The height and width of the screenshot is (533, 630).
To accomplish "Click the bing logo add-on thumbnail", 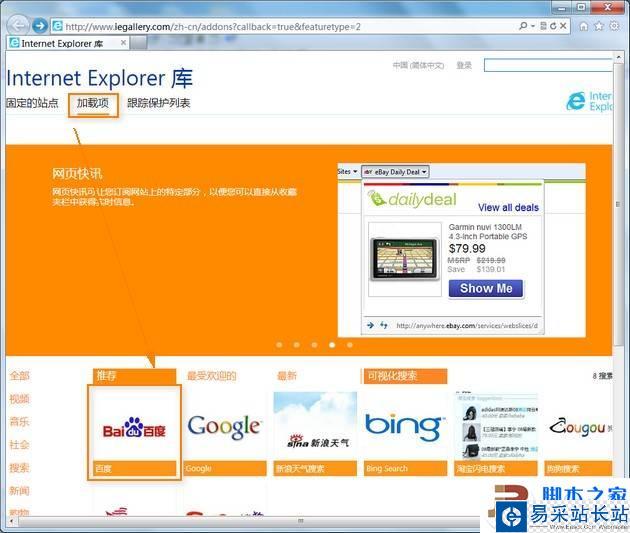I will 405,426.
